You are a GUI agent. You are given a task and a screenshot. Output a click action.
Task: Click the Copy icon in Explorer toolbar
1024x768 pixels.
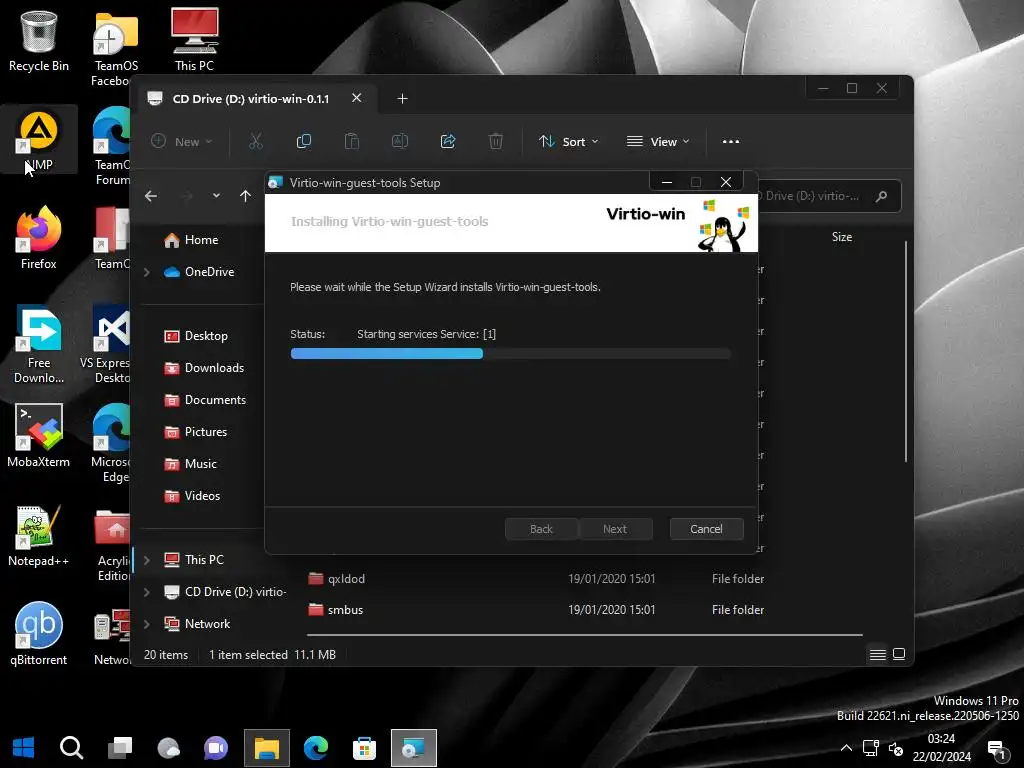[304, 141]
